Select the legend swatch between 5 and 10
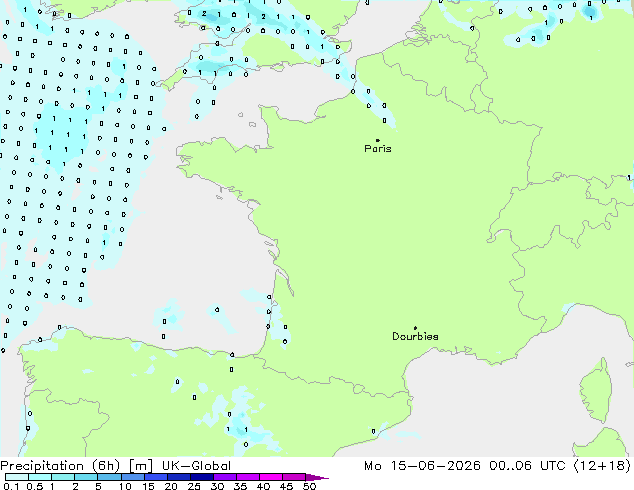This screenshot has width=634, height=490. 109,477
